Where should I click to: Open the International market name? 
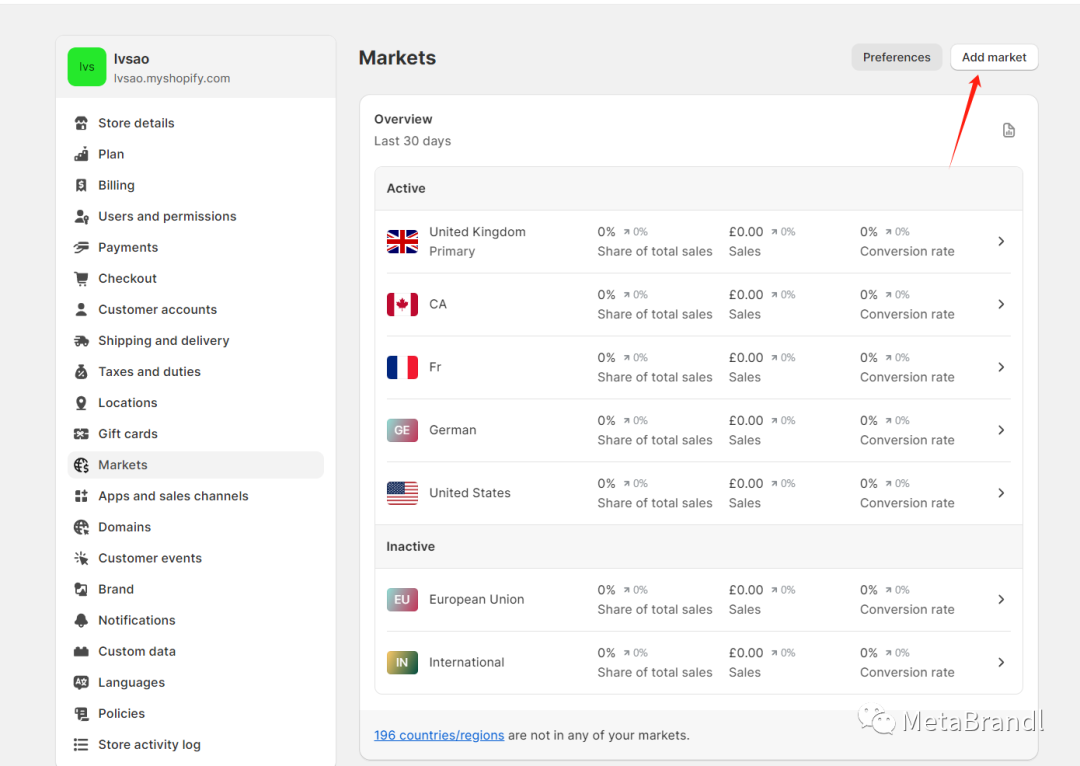click(466, 662)
